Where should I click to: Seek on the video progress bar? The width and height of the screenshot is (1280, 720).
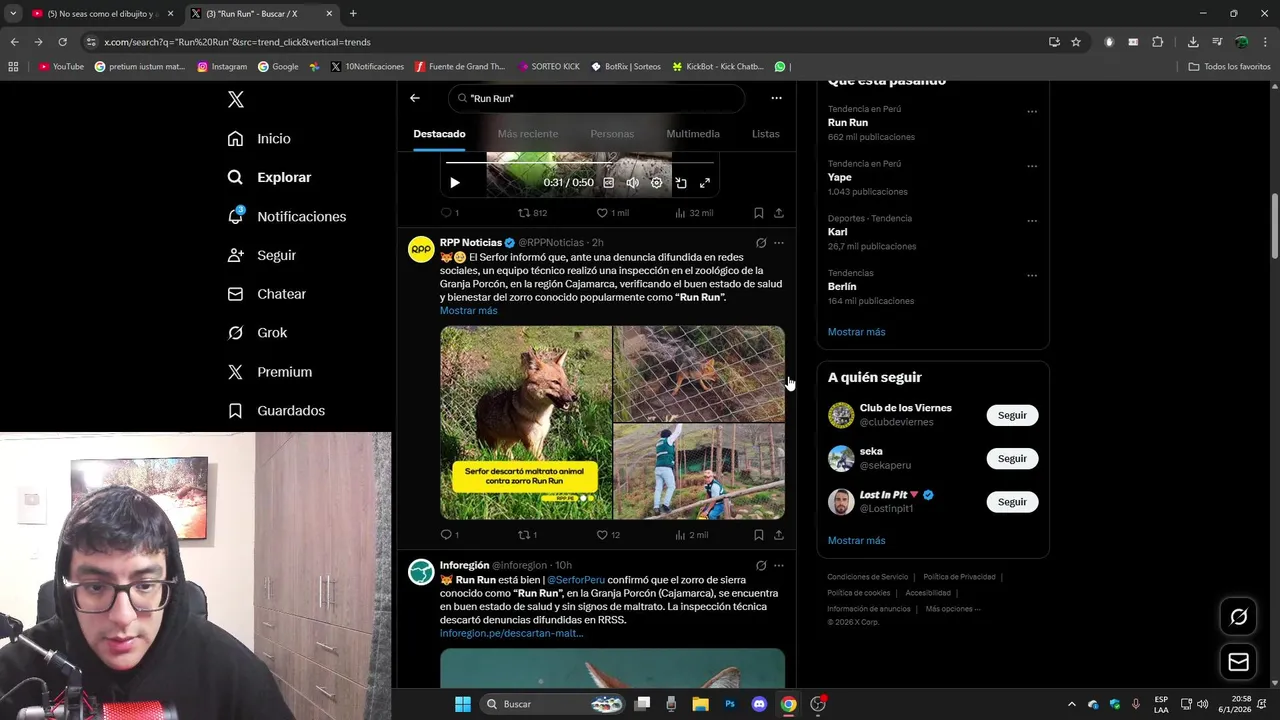click(x=580, y=162)
